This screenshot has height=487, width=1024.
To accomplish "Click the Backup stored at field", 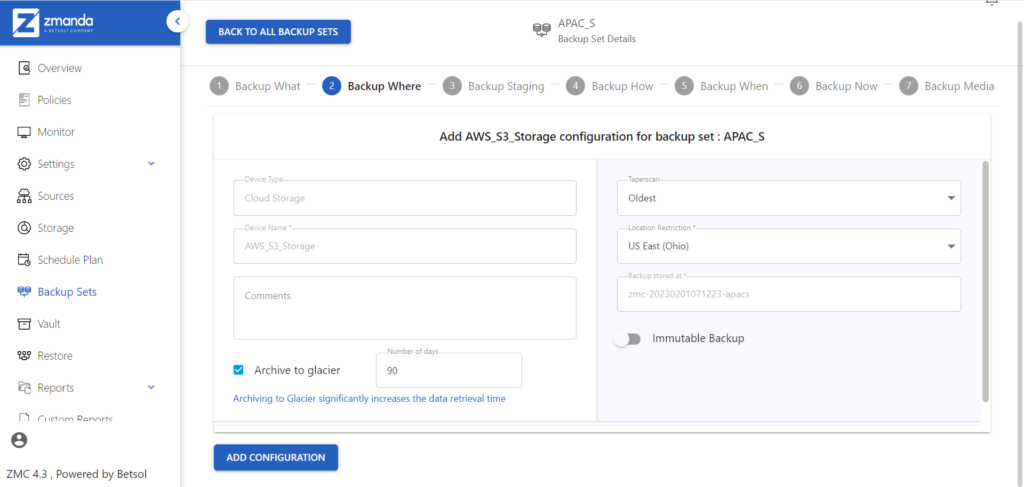I will [x=789, y=294].
